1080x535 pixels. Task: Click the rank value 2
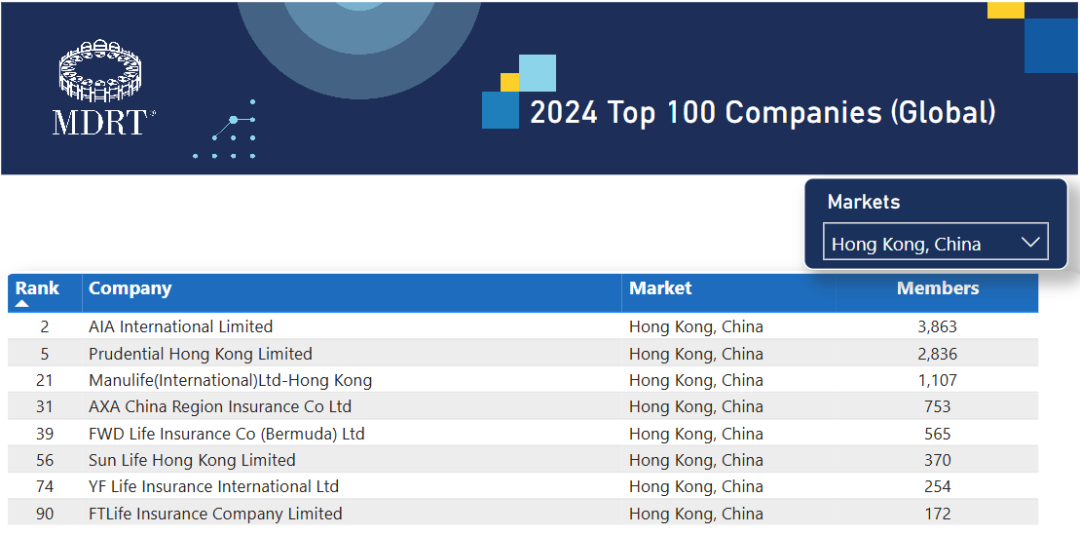(44, 326)
